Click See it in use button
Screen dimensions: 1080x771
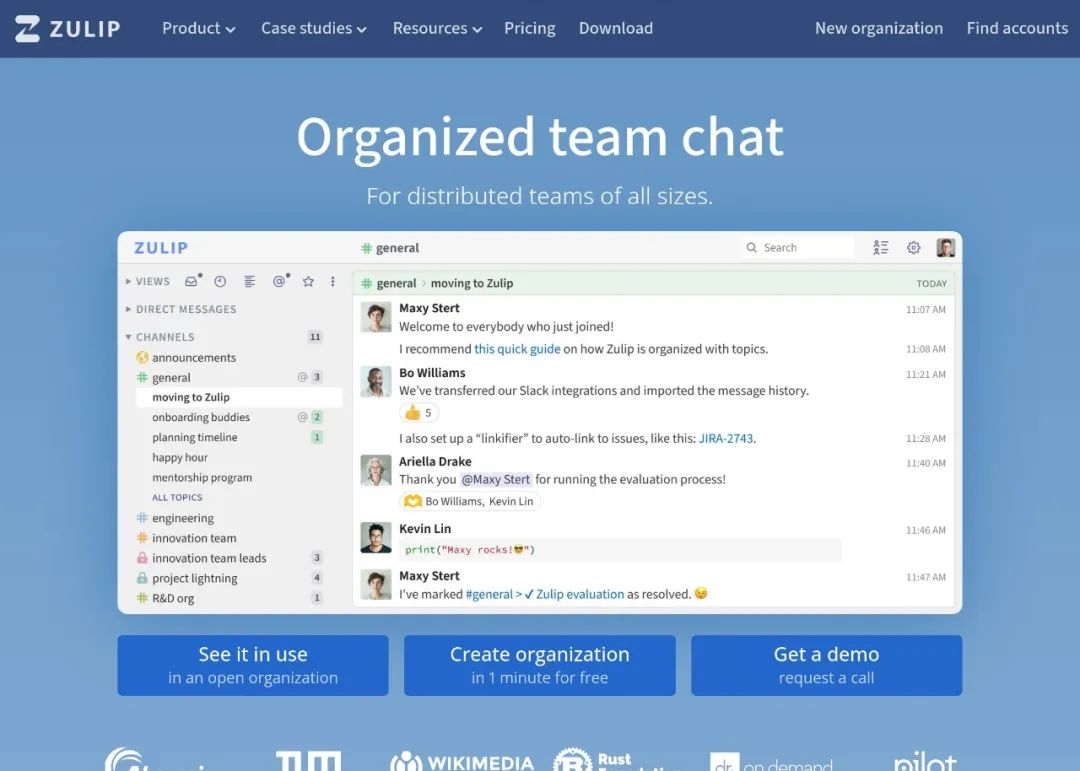253,665
